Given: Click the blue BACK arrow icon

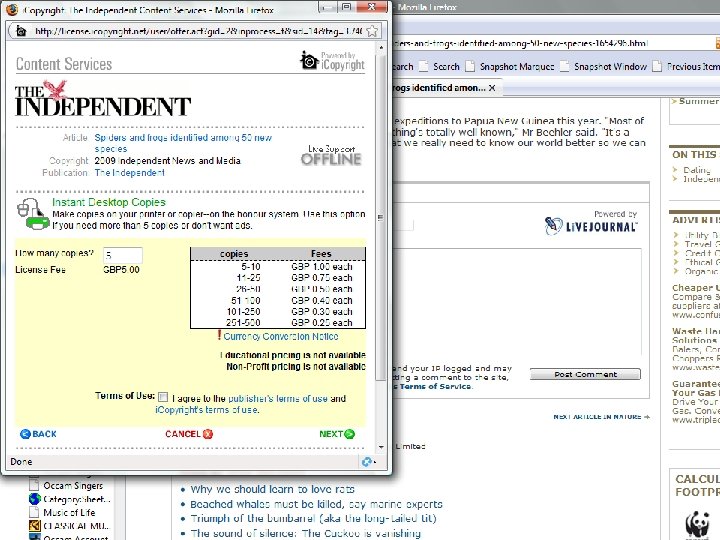Looking at the screenshot, I should pyautogui.click(x=25, y=434).
